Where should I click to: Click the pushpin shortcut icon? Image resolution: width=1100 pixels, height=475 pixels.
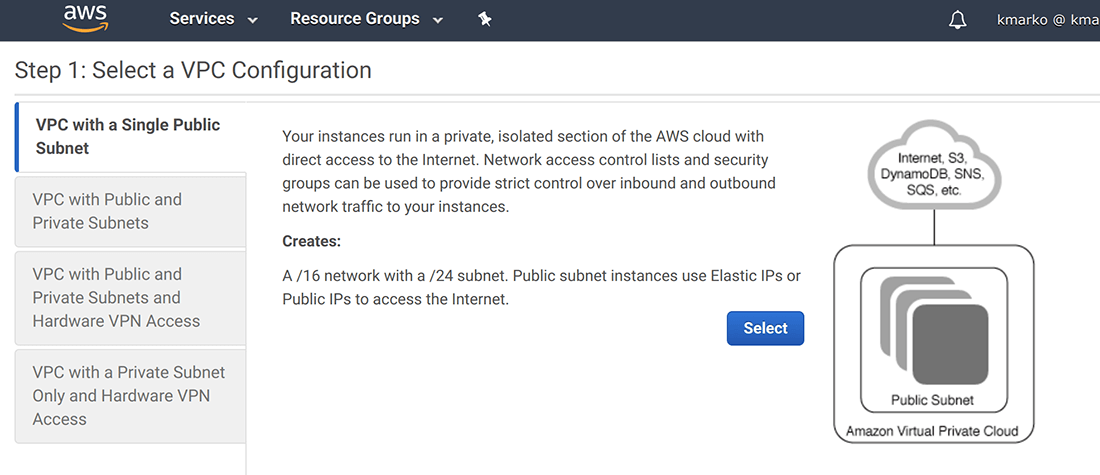tap(485, 19)
